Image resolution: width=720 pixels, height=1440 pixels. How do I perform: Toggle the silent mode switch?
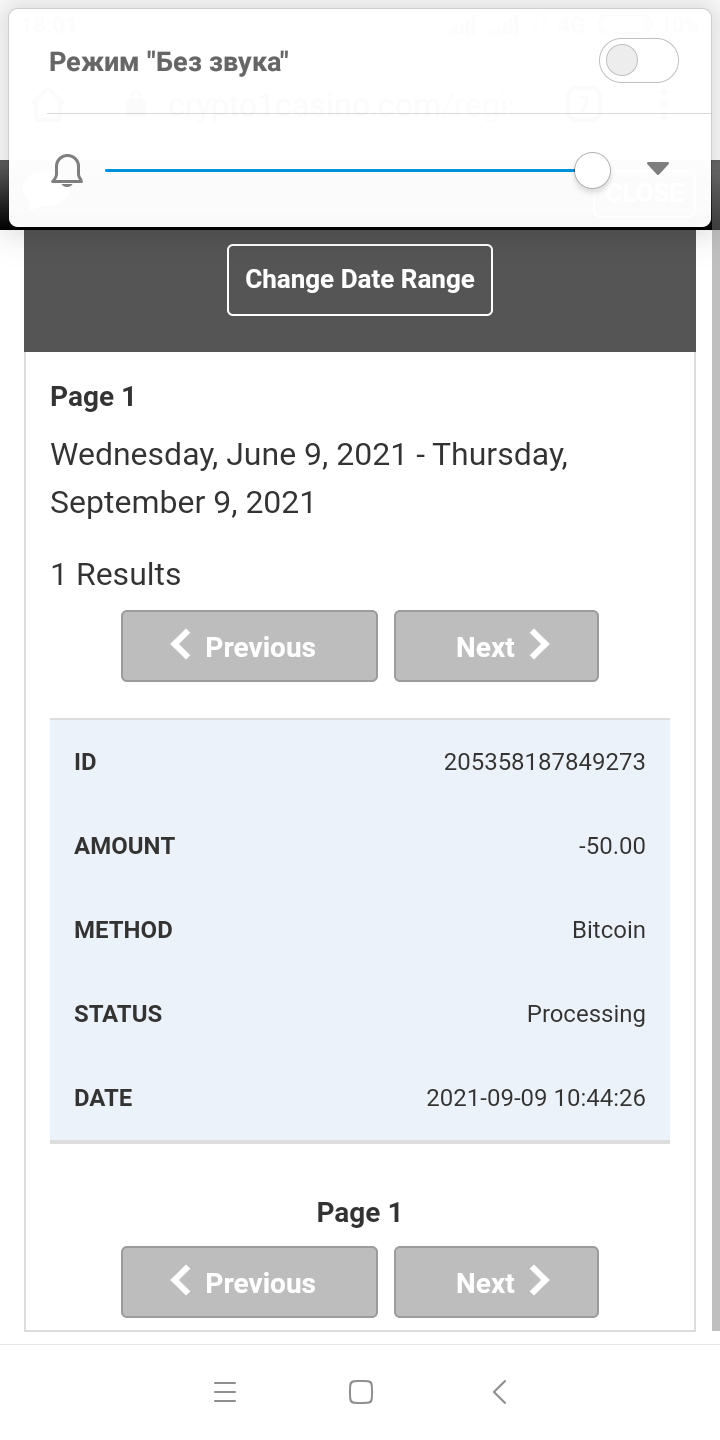click(638, 61)
